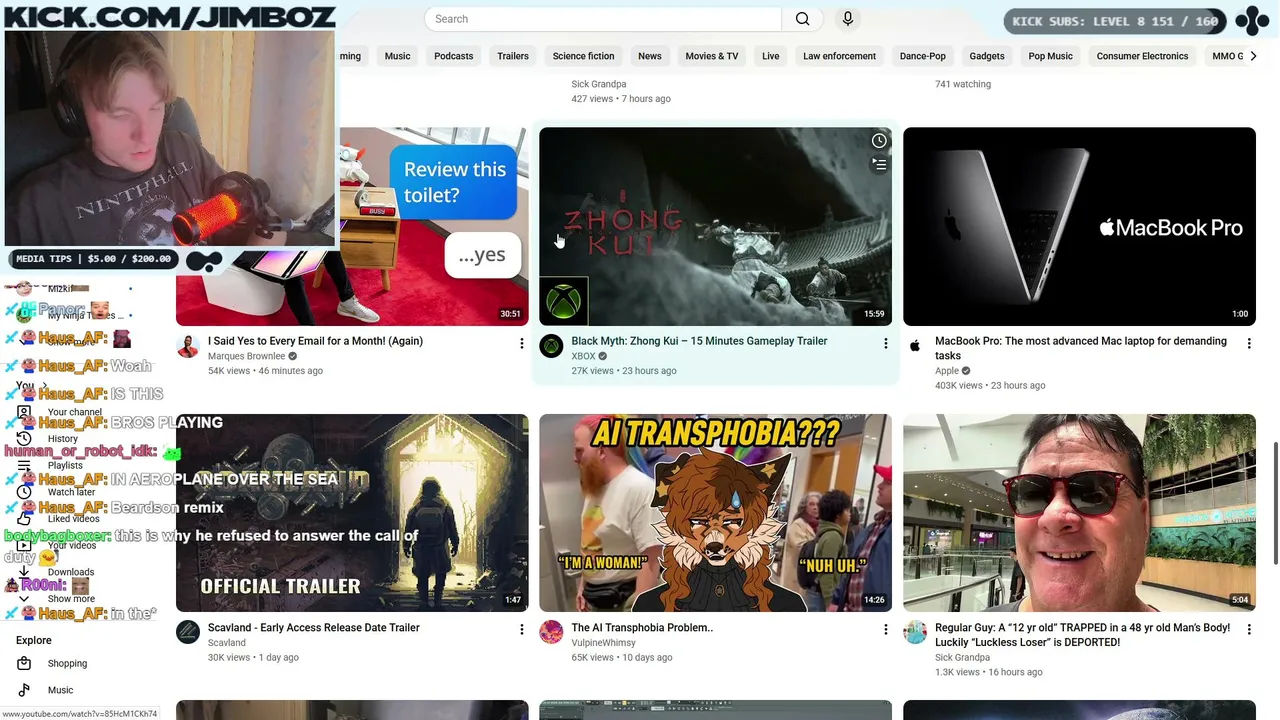
Task: Select the Podcasts category chip
Action: point(453,56)
